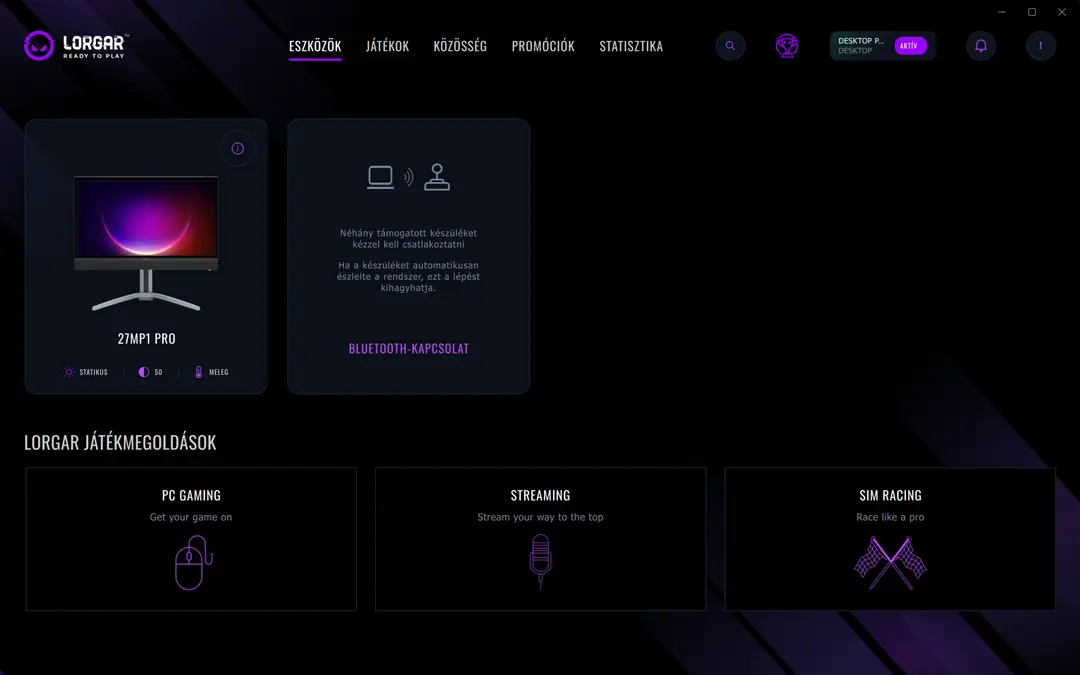
Task: Click the 27MP1 PRO device name
Action: tap(146, 339)
